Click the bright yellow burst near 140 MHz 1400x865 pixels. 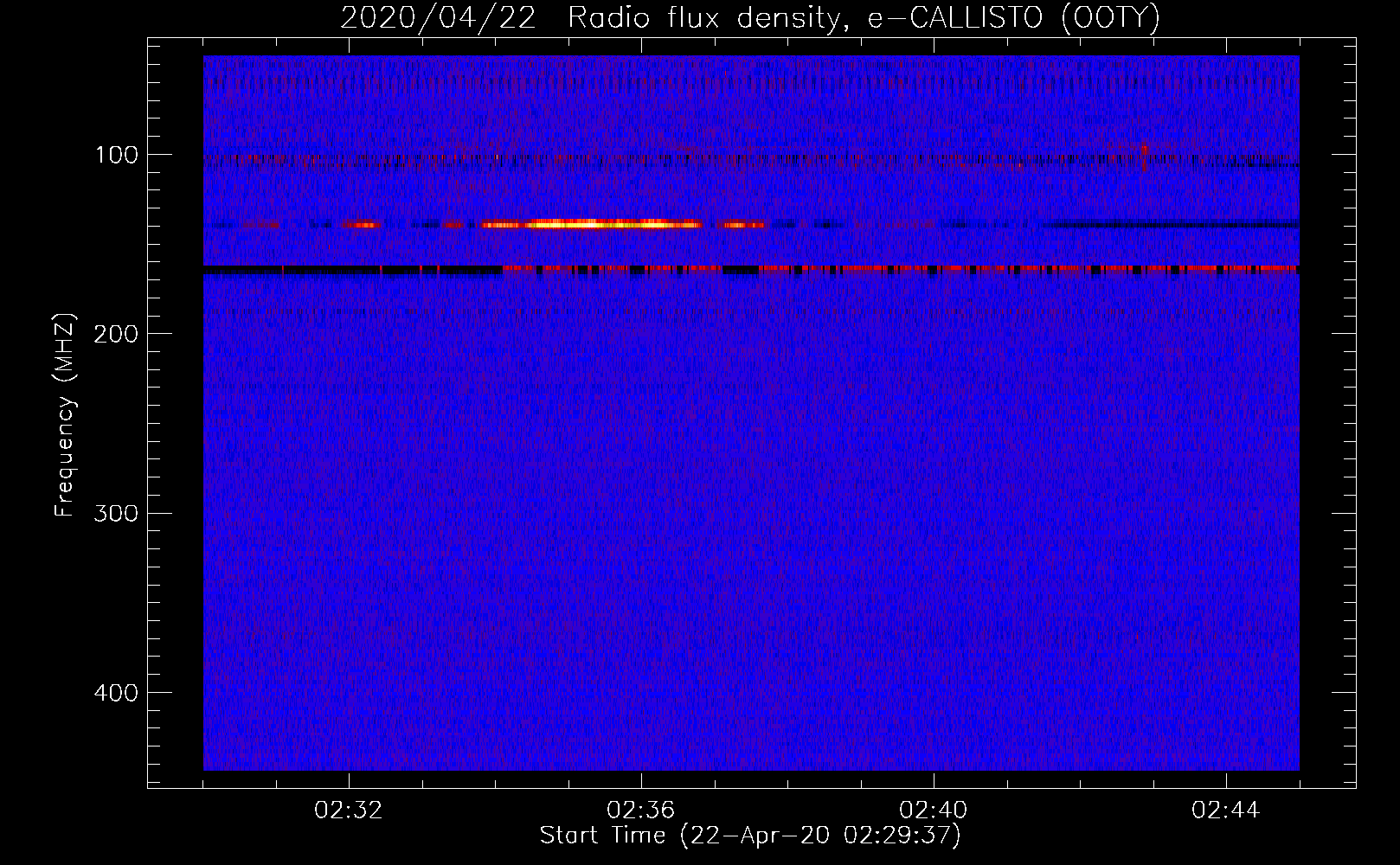[x=591, y=224]
